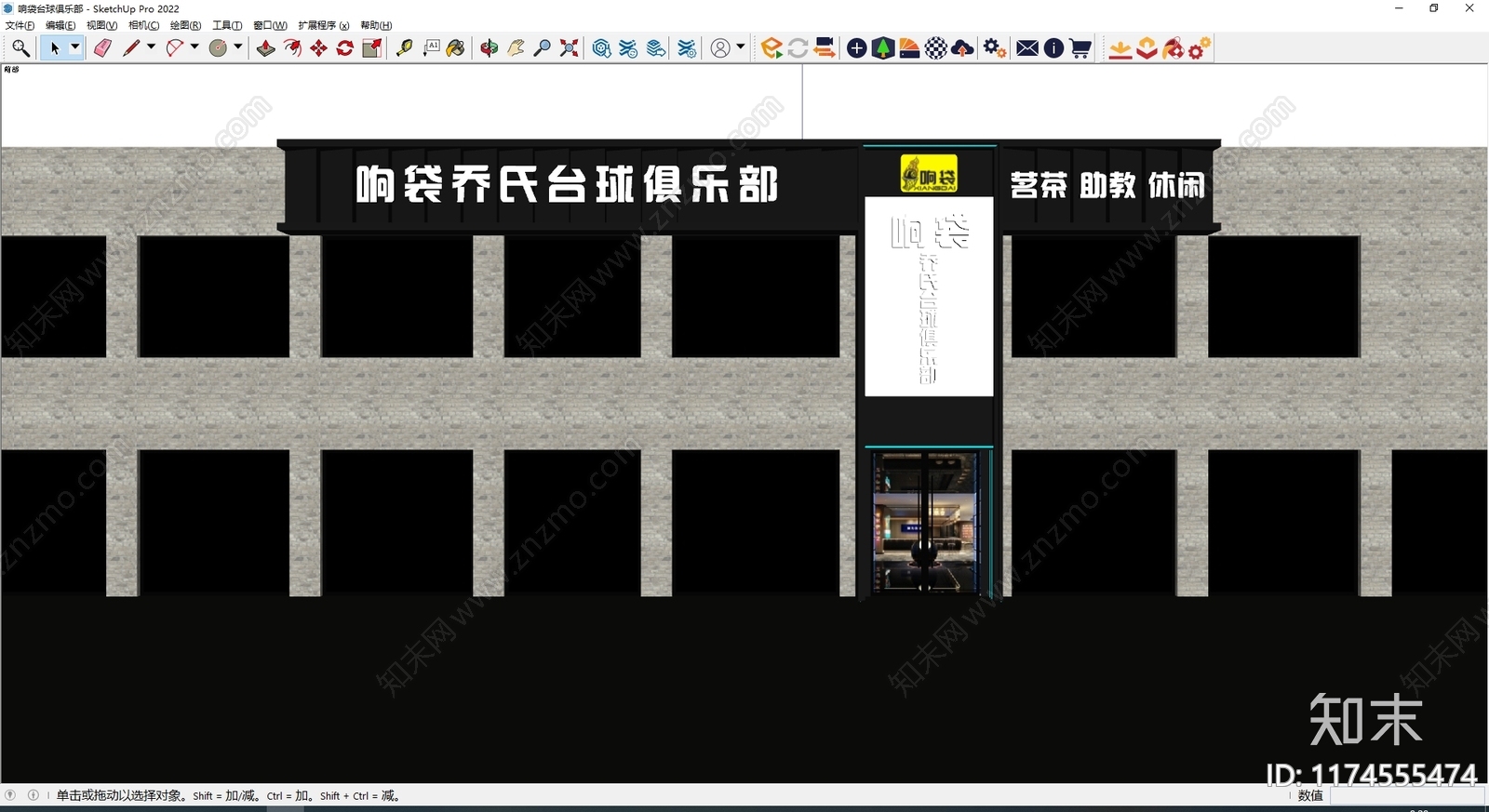
Task: Click the status bar info circle icon
Action: click(x=34, y=795)
